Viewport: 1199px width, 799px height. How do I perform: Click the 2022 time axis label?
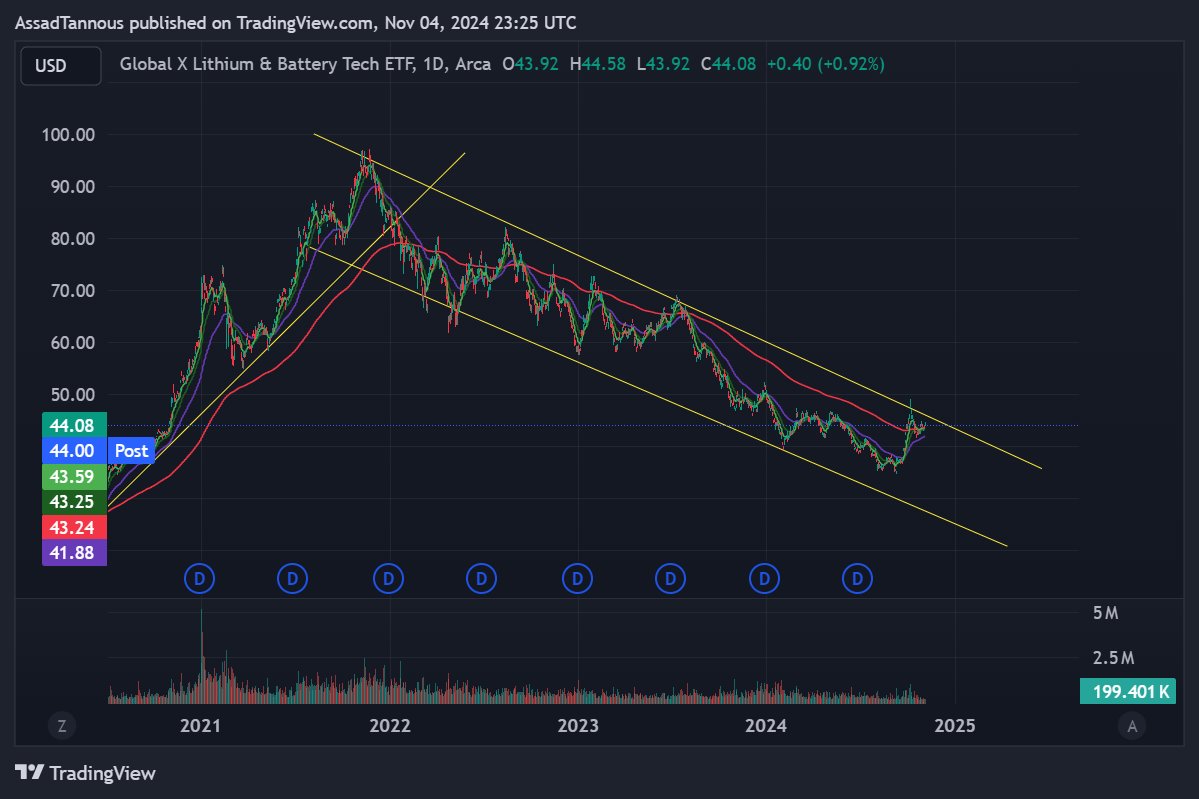390,726
